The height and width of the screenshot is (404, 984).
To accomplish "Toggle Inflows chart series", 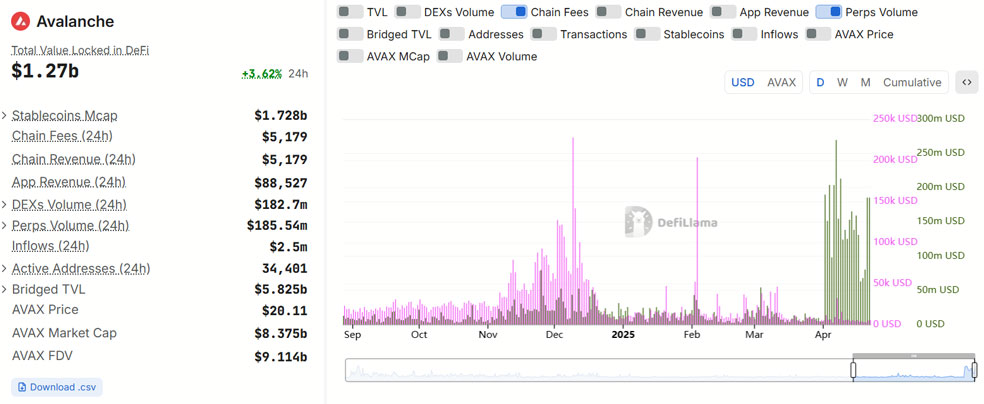I will coord(744,35).
